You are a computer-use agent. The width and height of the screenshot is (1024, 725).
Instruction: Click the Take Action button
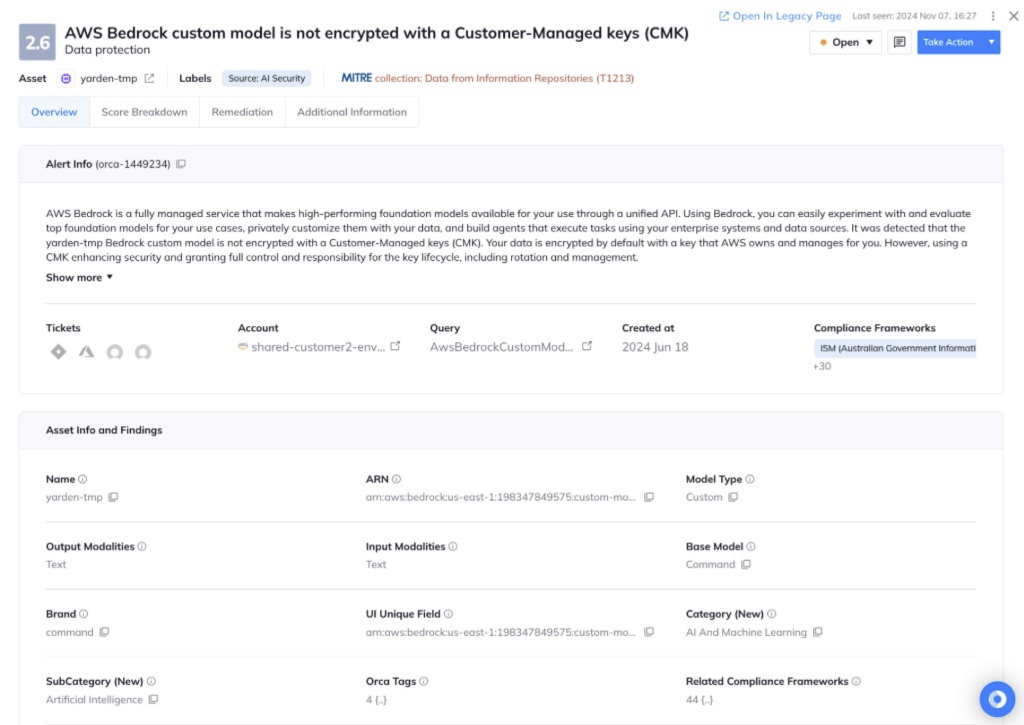pos(947,42)
